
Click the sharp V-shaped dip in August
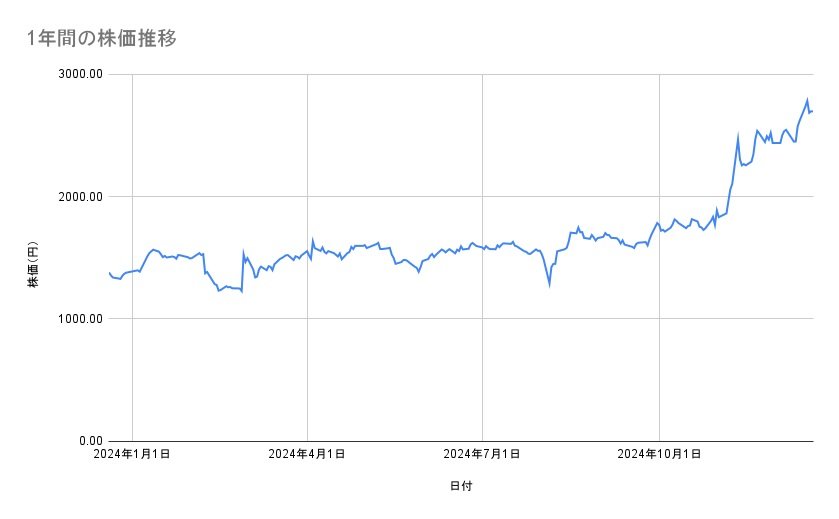coord(549,284)
